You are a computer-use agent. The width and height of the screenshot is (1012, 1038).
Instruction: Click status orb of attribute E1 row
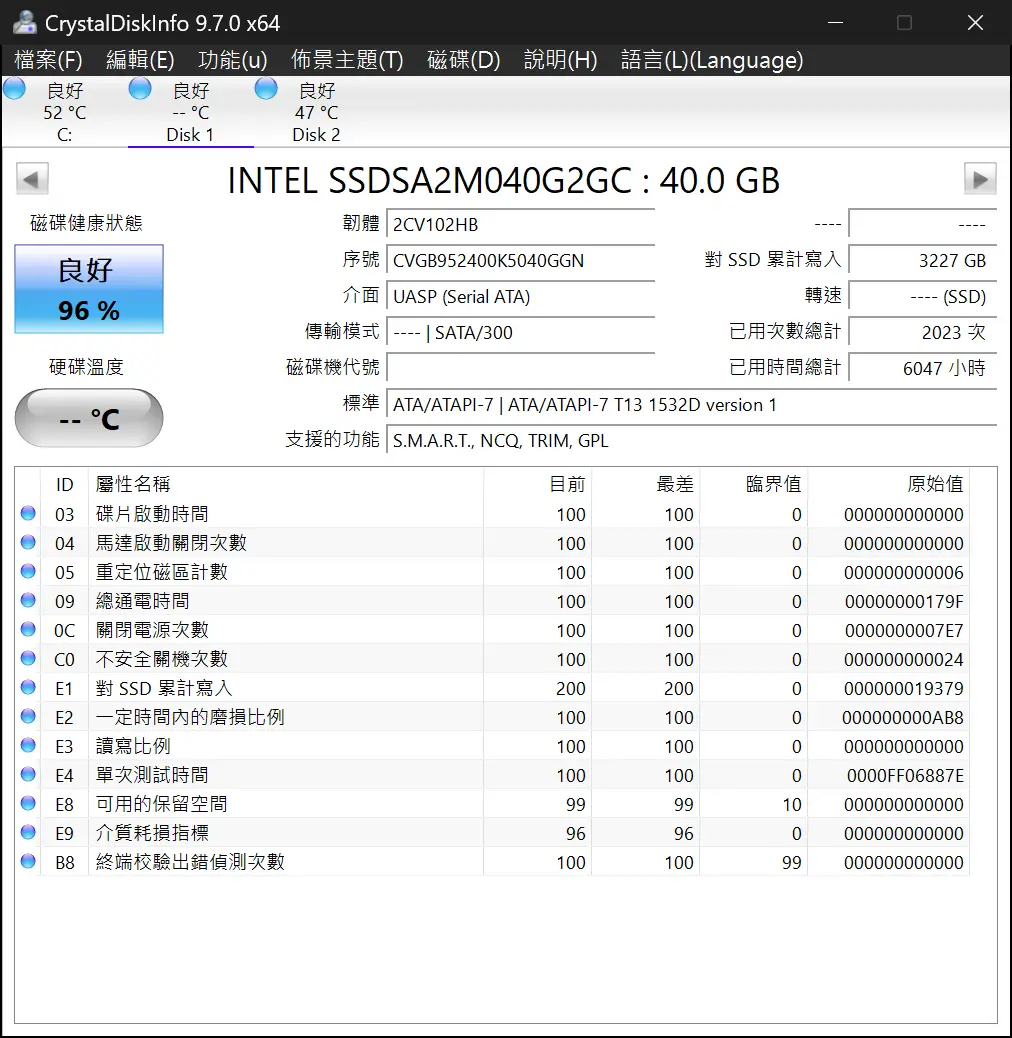(28, 687)
